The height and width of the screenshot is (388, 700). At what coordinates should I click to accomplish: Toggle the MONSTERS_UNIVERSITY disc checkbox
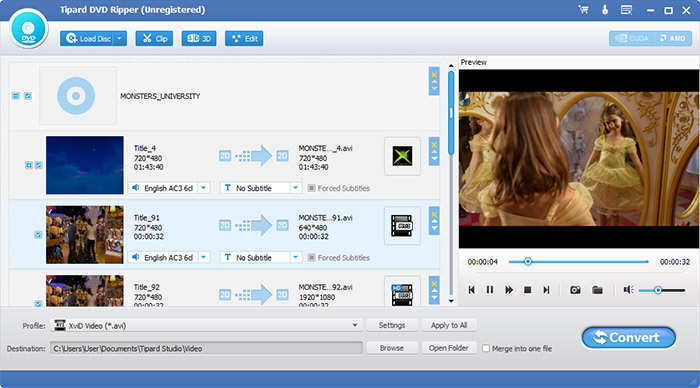click(x=28, y=96)
